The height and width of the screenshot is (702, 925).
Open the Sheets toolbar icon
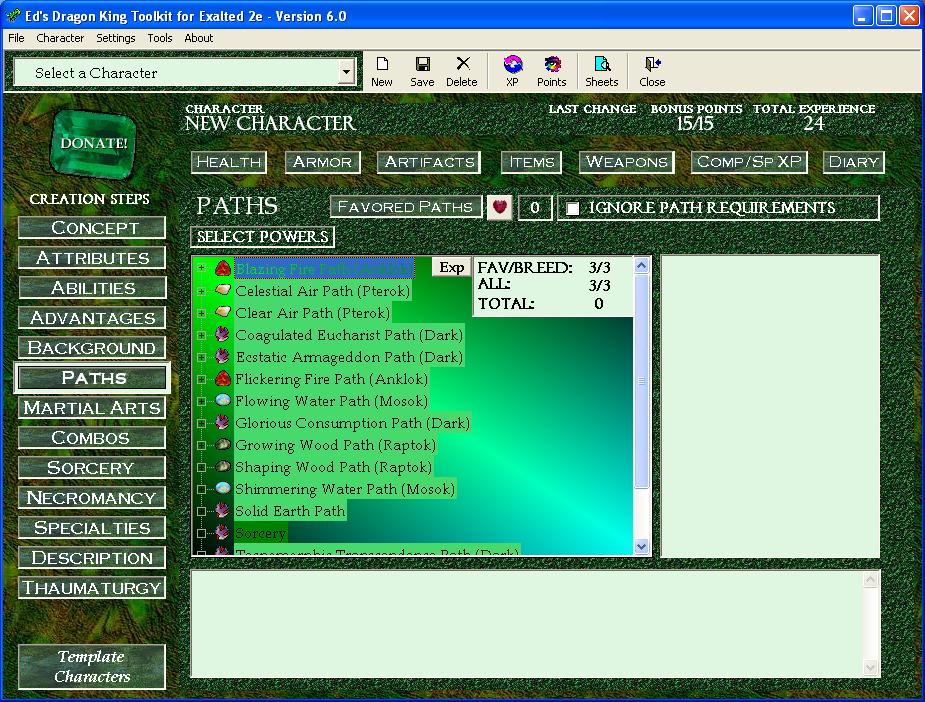tap(602, 72)
